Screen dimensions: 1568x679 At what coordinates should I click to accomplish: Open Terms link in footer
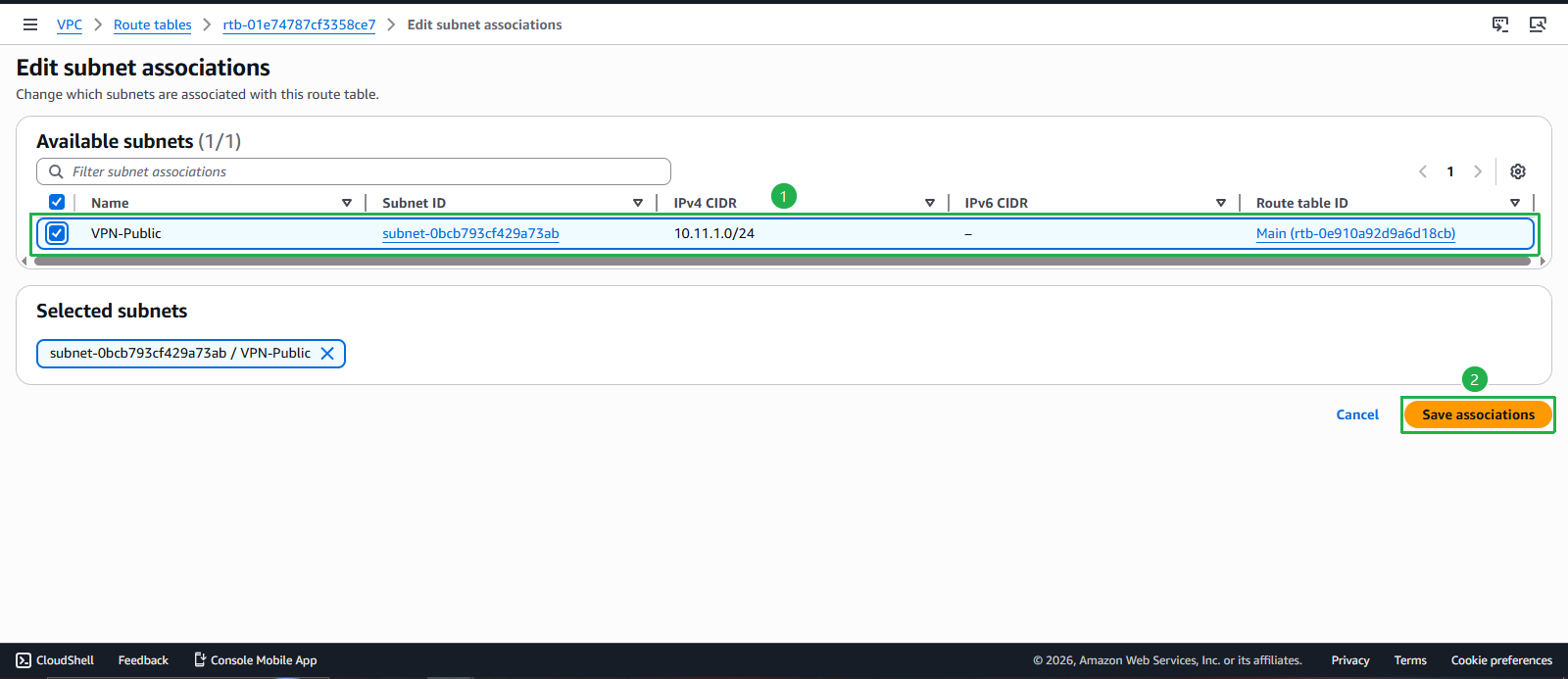(x=1410, y=660)
